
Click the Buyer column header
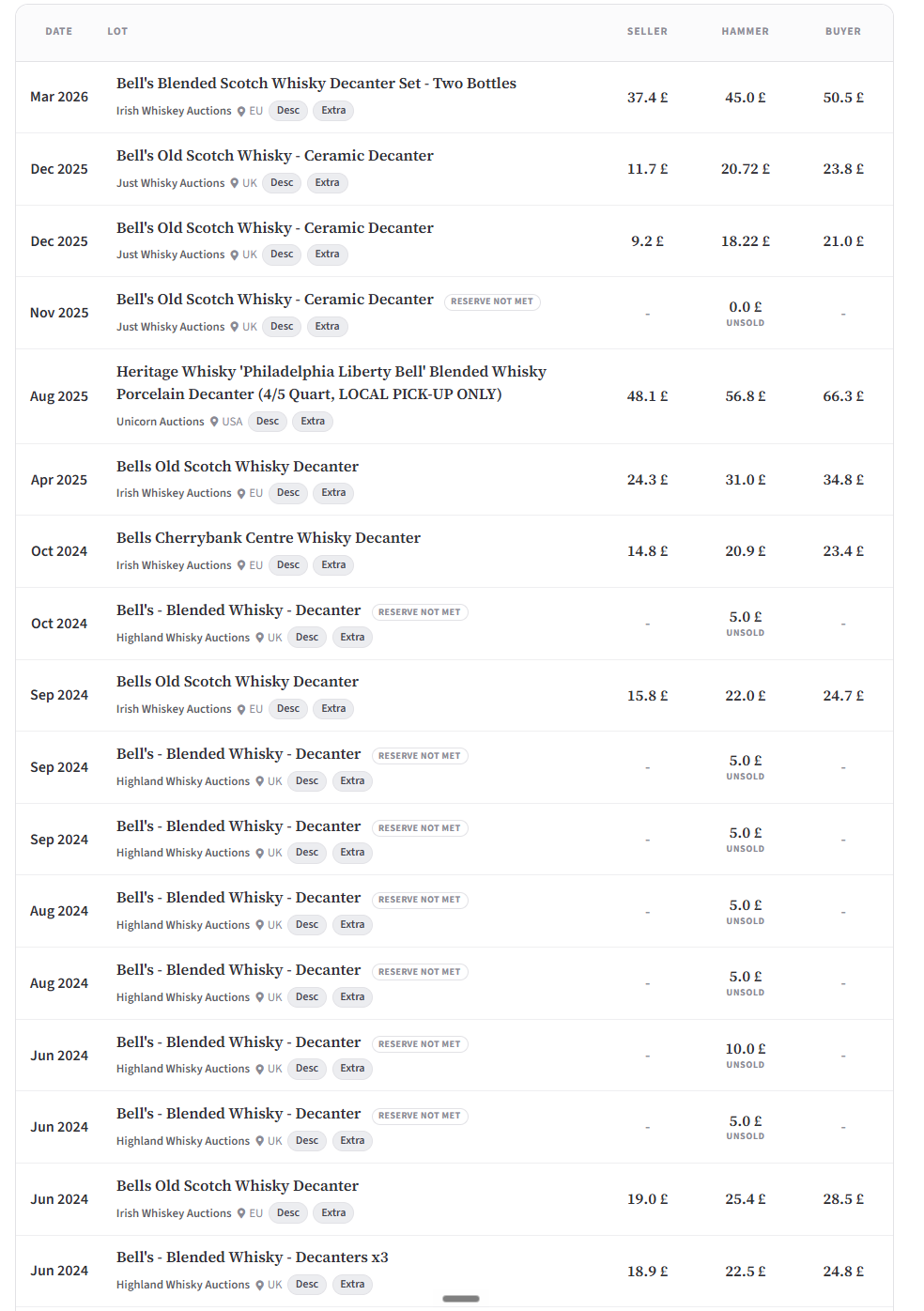click(x=843, y=32)
